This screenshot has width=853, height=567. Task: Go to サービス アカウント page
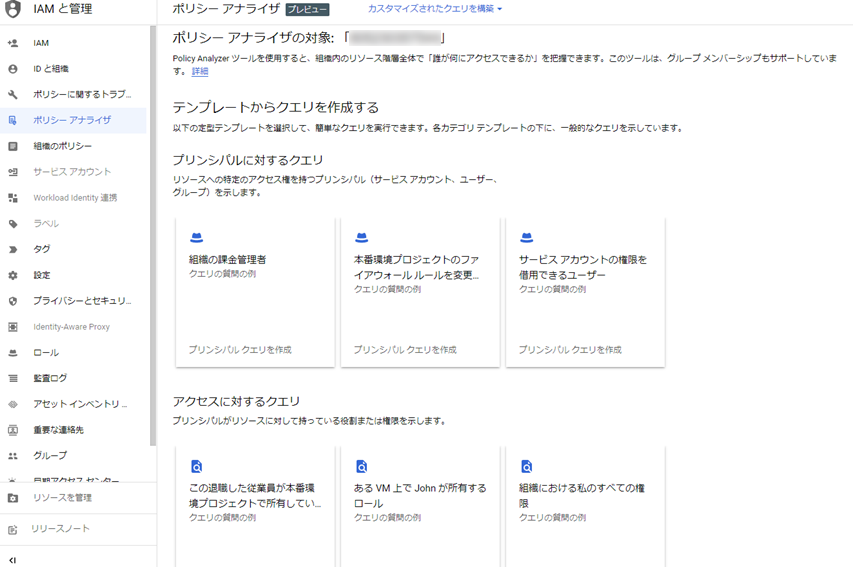73,172
